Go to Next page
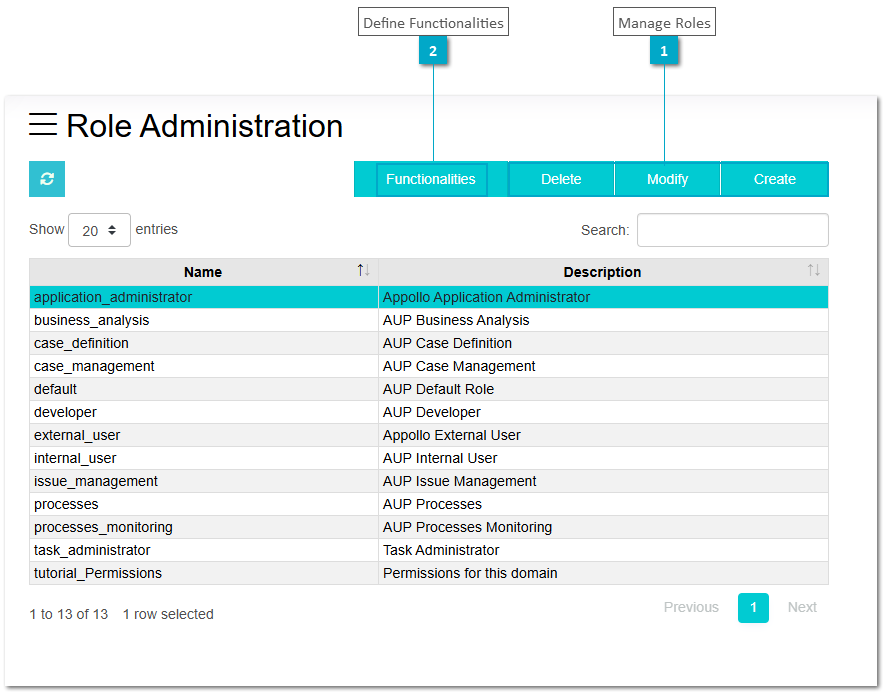The width and height of the screenshot is (886, 695). point(802,607)
